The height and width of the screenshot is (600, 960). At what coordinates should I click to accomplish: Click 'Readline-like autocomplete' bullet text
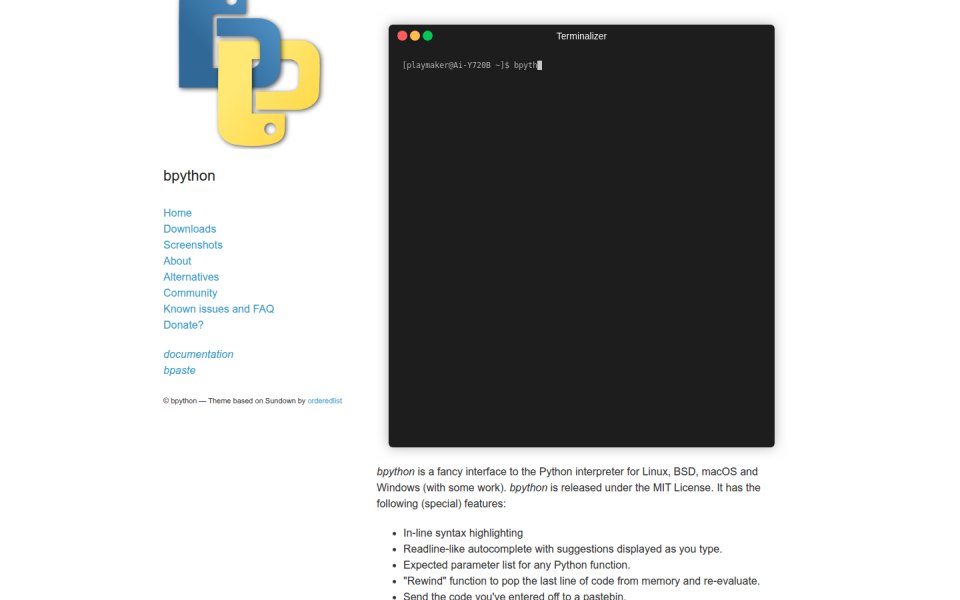[562, 549]
